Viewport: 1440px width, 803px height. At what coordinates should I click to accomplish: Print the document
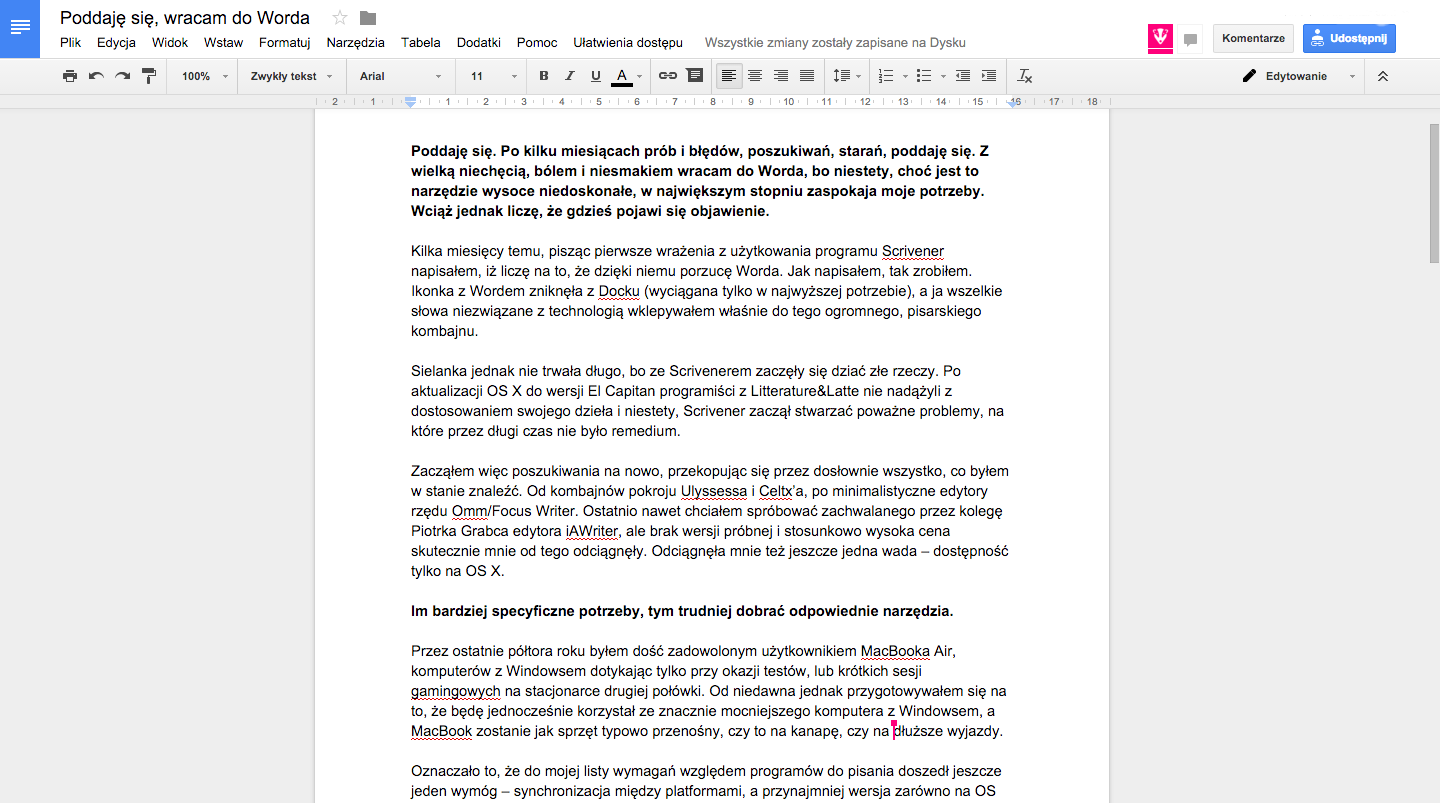(70, 76)
